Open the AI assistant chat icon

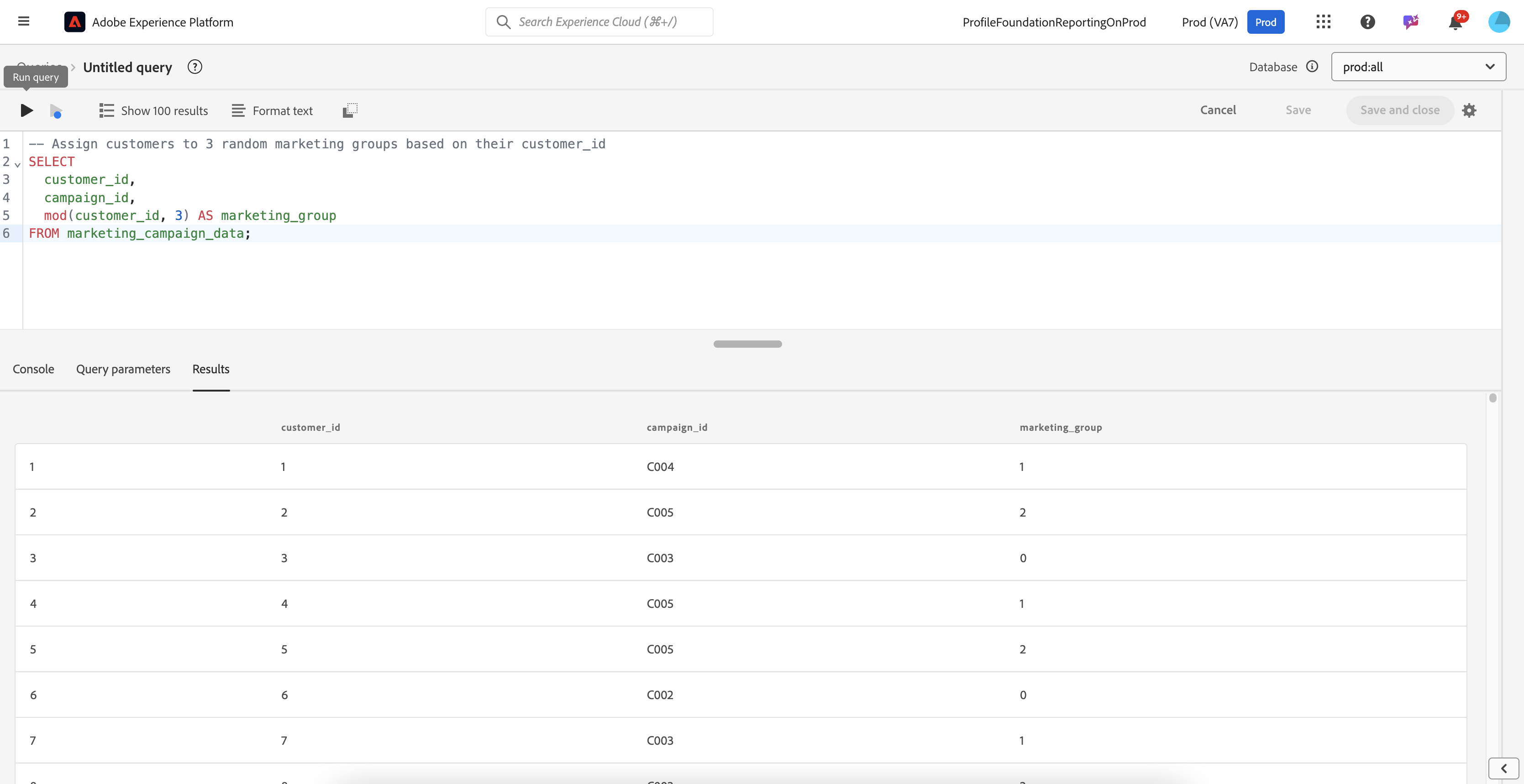(1411, 22)
